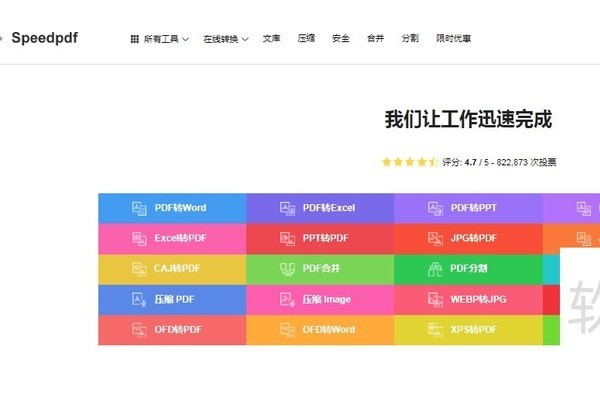Viewport: 600px width, 400px height.
Task: Open the OFD转Word tool
Action: click(x=320, y=330)
